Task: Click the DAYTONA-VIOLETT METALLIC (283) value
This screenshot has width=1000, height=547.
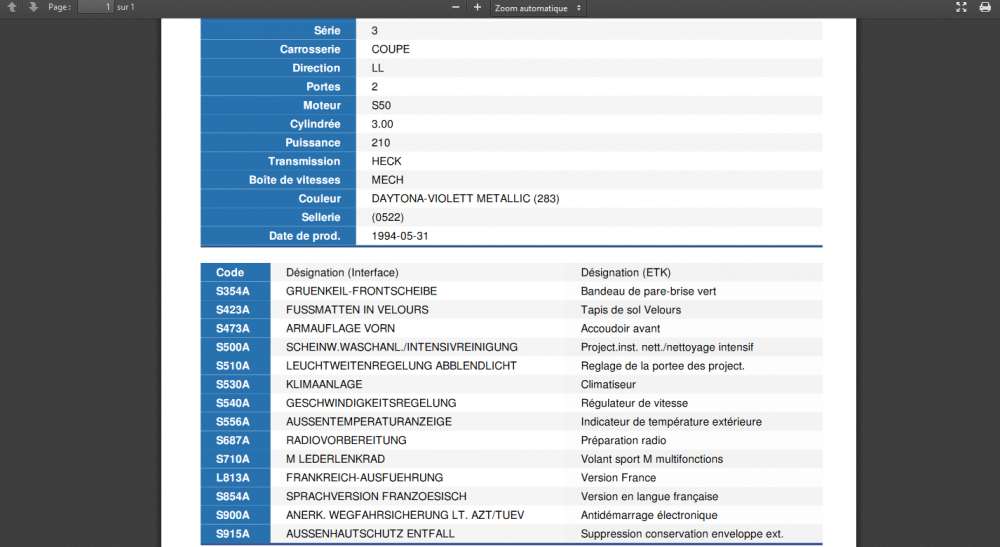Action: (x=466, y=198)
